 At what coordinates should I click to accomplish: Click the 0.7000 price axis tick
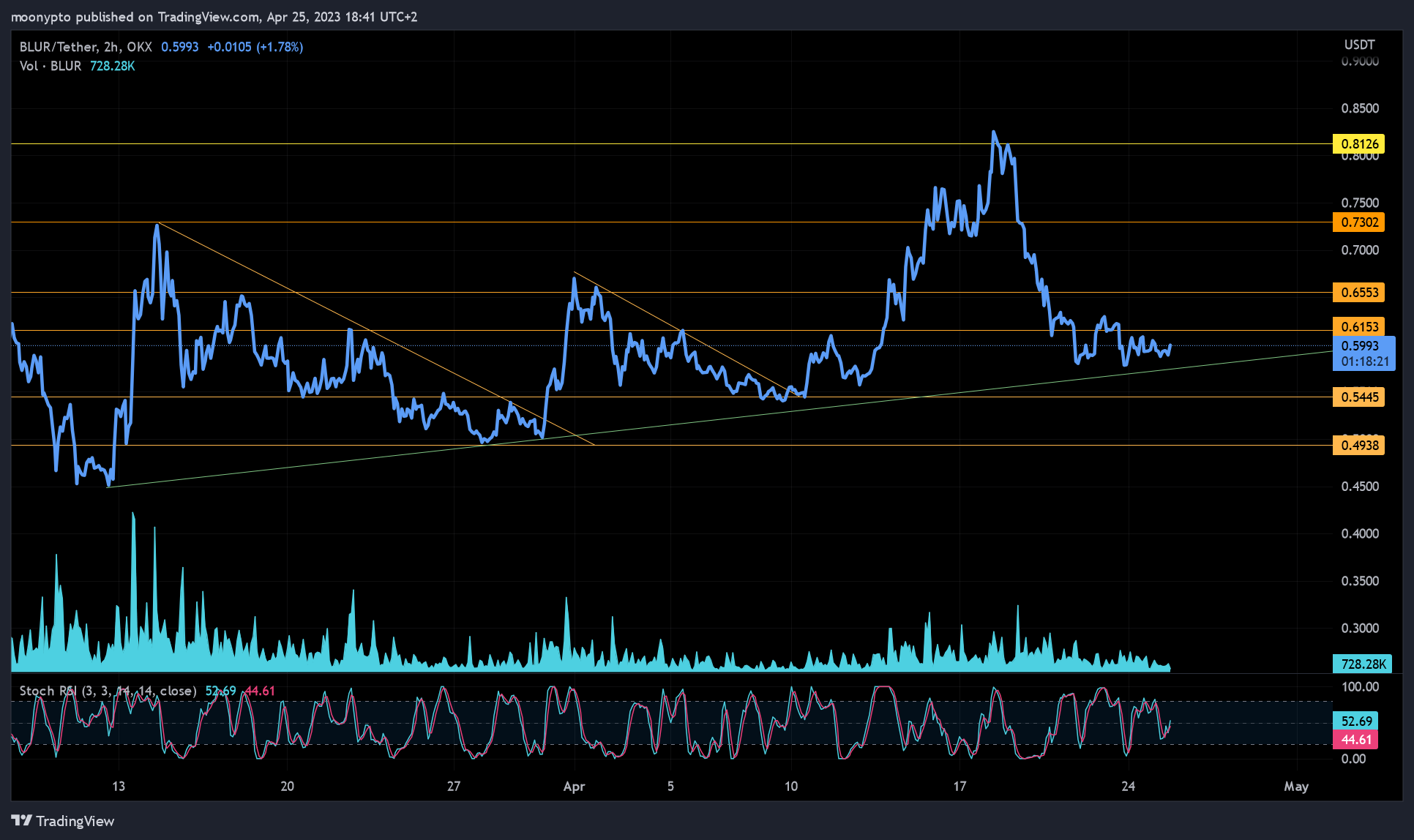[x=1360, y=250]
